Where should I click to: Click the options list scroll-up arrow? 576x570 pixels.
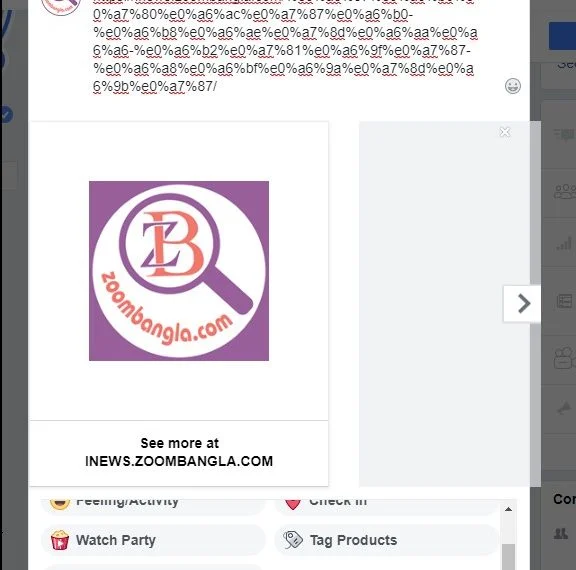[508, 509]
